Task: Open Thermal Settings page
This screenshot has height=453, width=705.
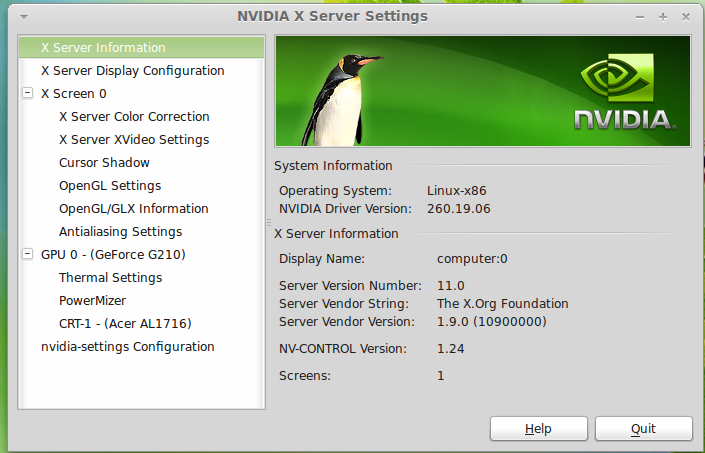Action: [x=111, y=277]
